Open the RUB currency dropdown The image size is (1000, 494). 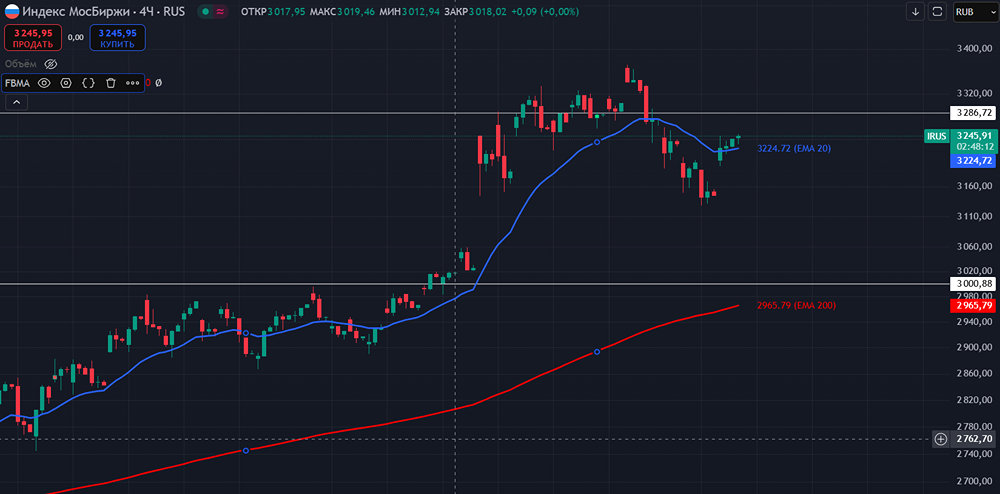tap(974, 11)
